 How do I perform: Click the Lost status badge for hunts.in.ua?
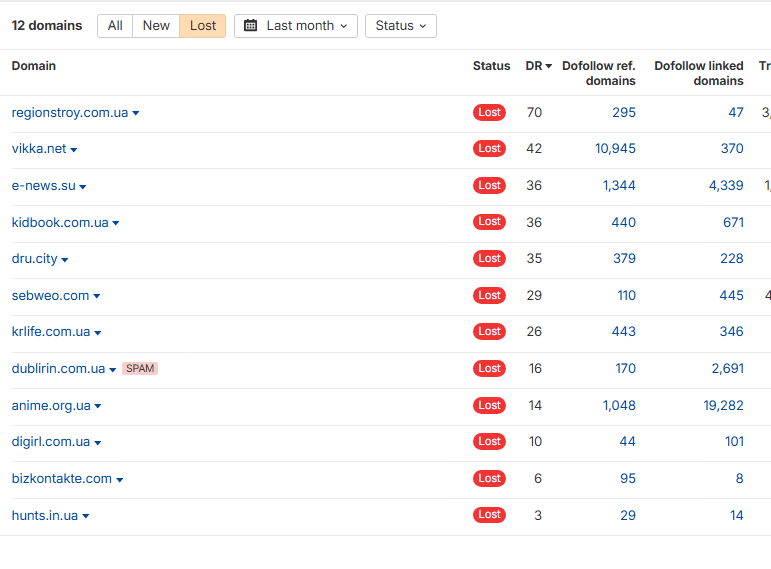click(x=489, y=514)
